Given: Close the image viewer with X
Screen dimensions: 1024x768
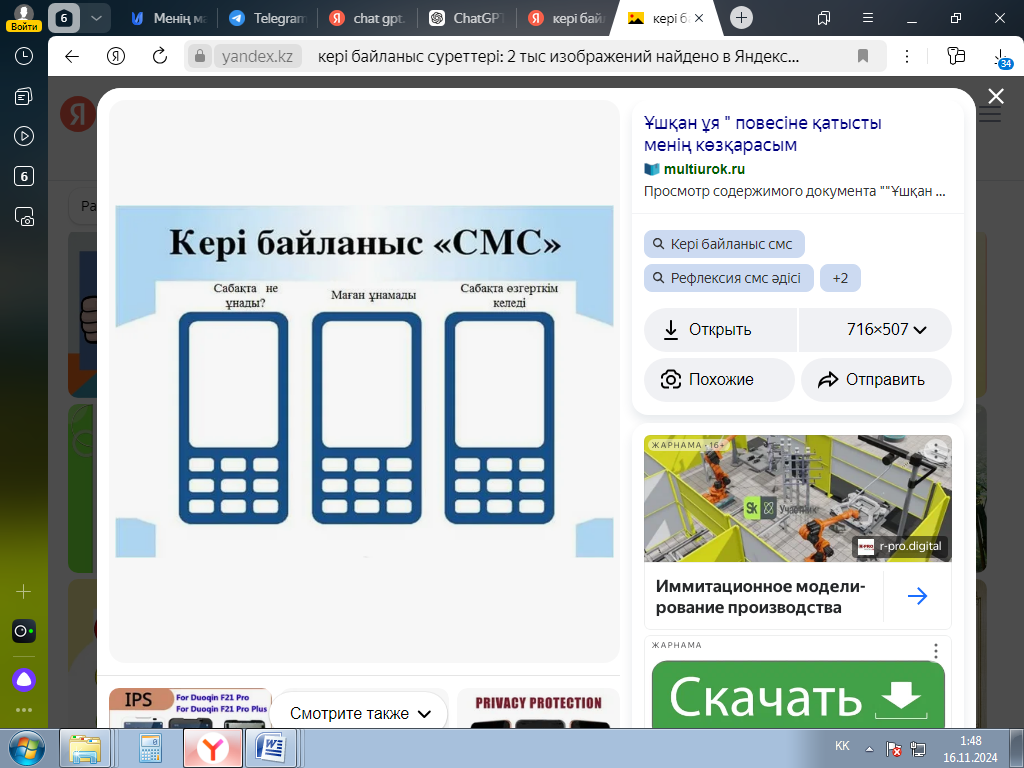Looking at the screenshot, I should click(x=996, y=97).
